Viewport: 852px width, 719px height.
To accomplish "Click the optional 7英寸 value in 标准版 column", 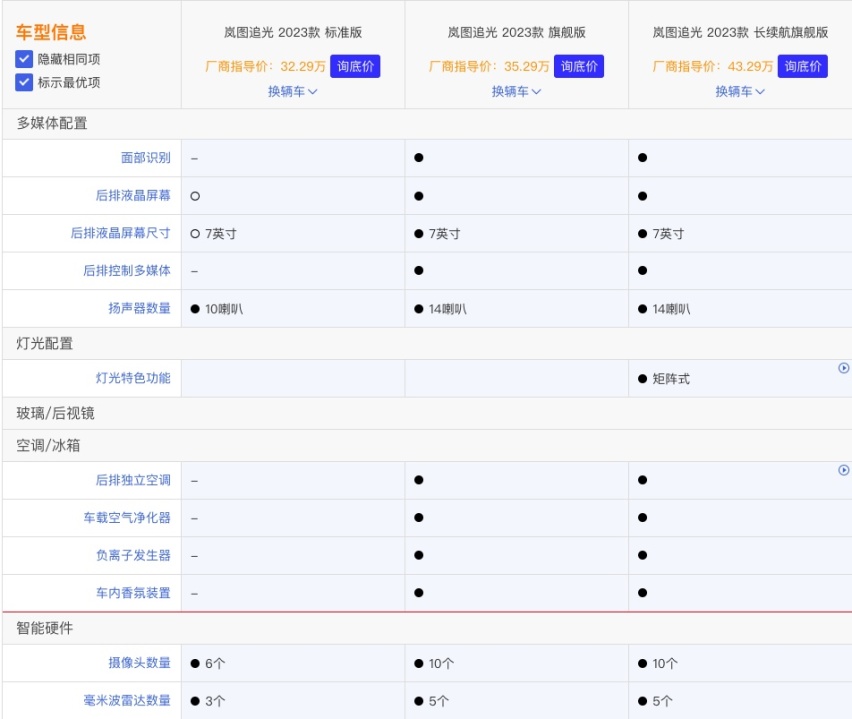I will click(221, 234).
